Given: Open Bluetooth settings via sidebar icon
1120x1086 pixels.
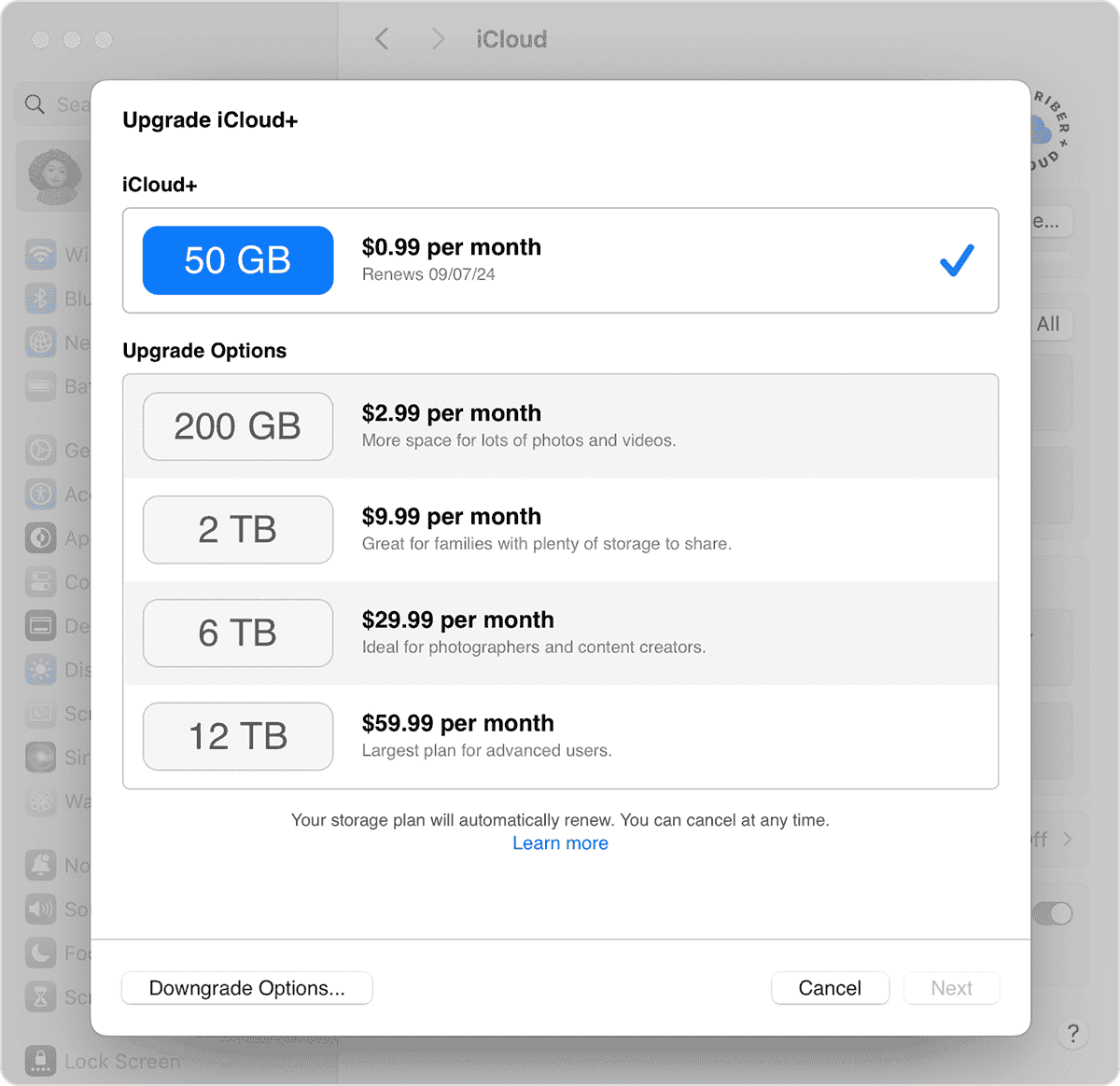Looking at the screenshot, I should point(41,299).
